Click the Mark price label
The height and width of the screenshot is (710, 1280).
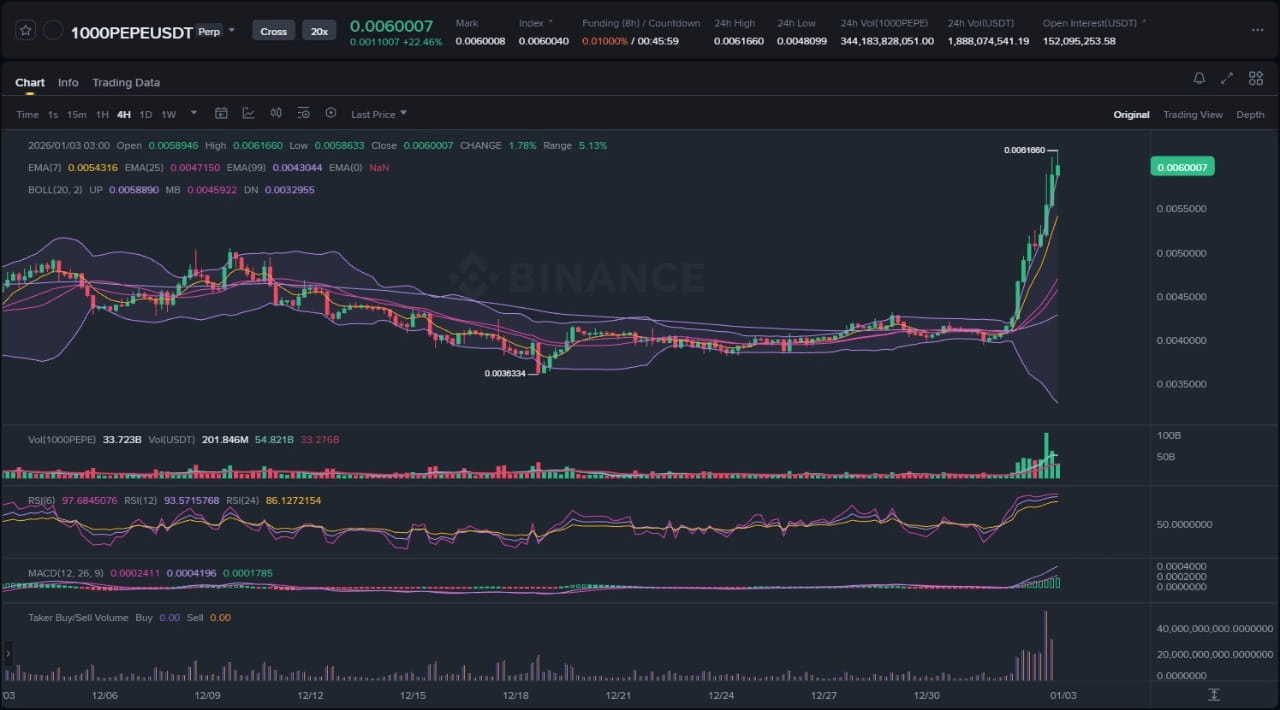tap(467, 23)
